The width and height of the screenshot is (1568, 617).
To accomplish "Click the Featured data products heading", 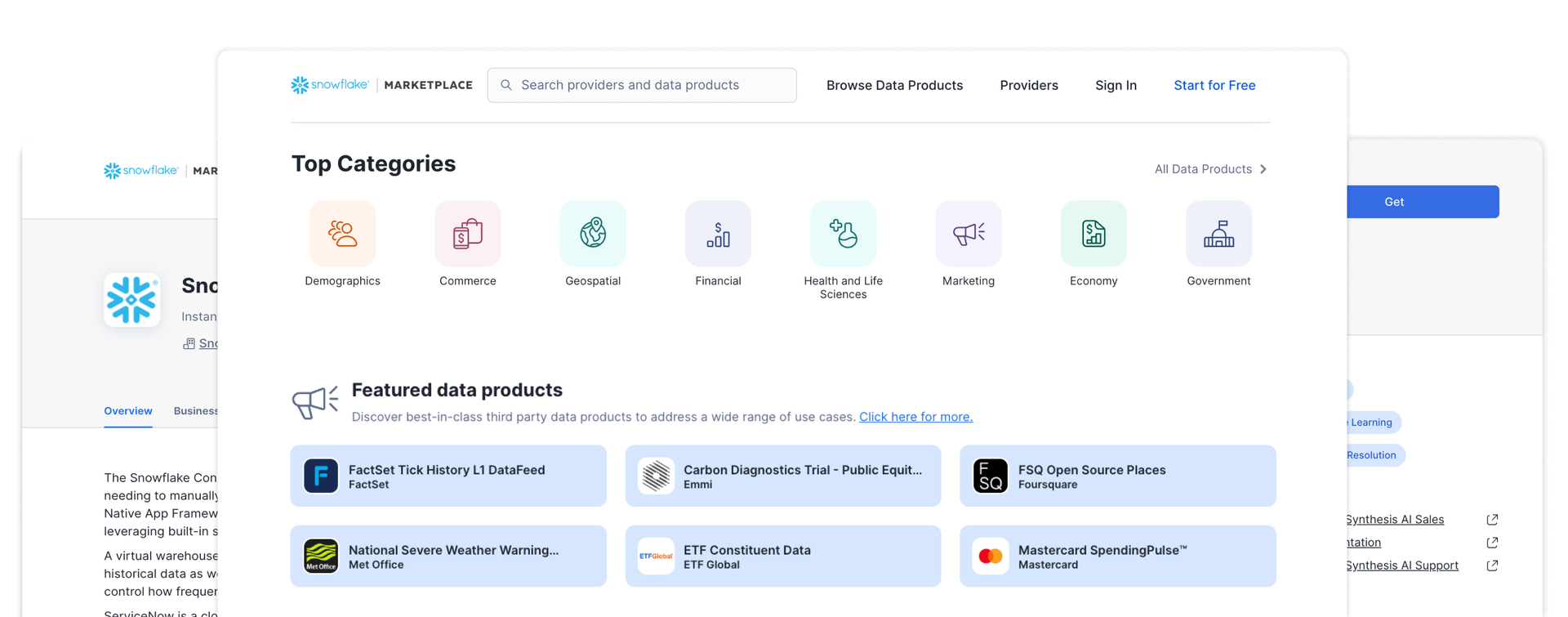I will point(457,390).
